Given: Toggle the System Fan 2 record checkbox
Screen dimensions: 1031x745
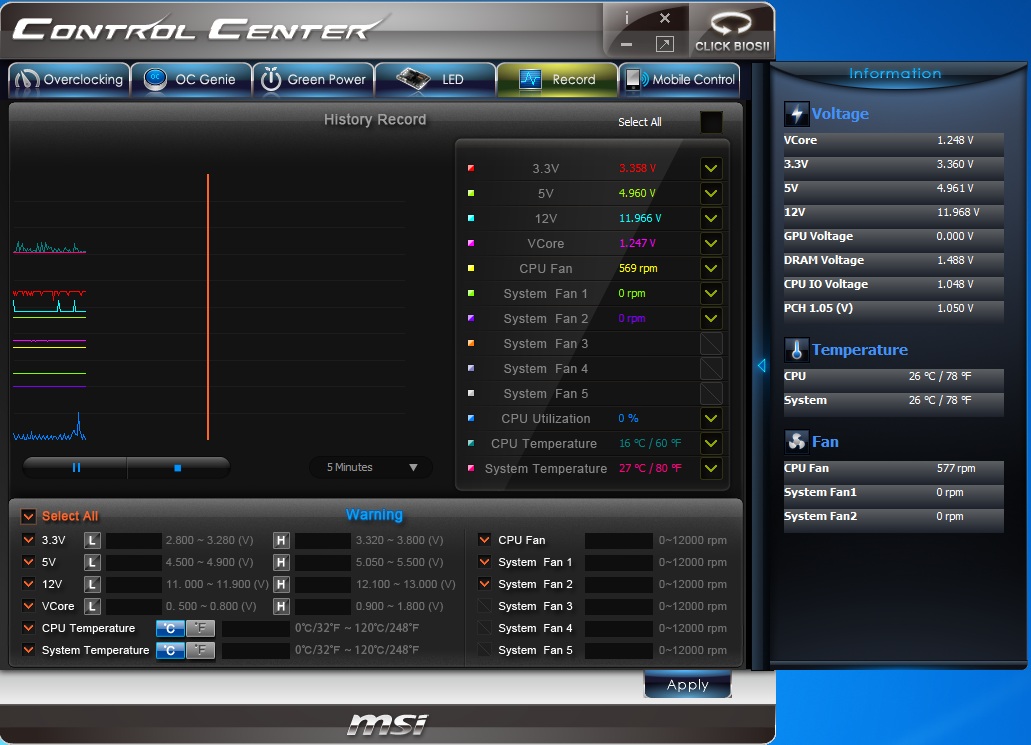Looking at the screenshot, I should point(711,318).
